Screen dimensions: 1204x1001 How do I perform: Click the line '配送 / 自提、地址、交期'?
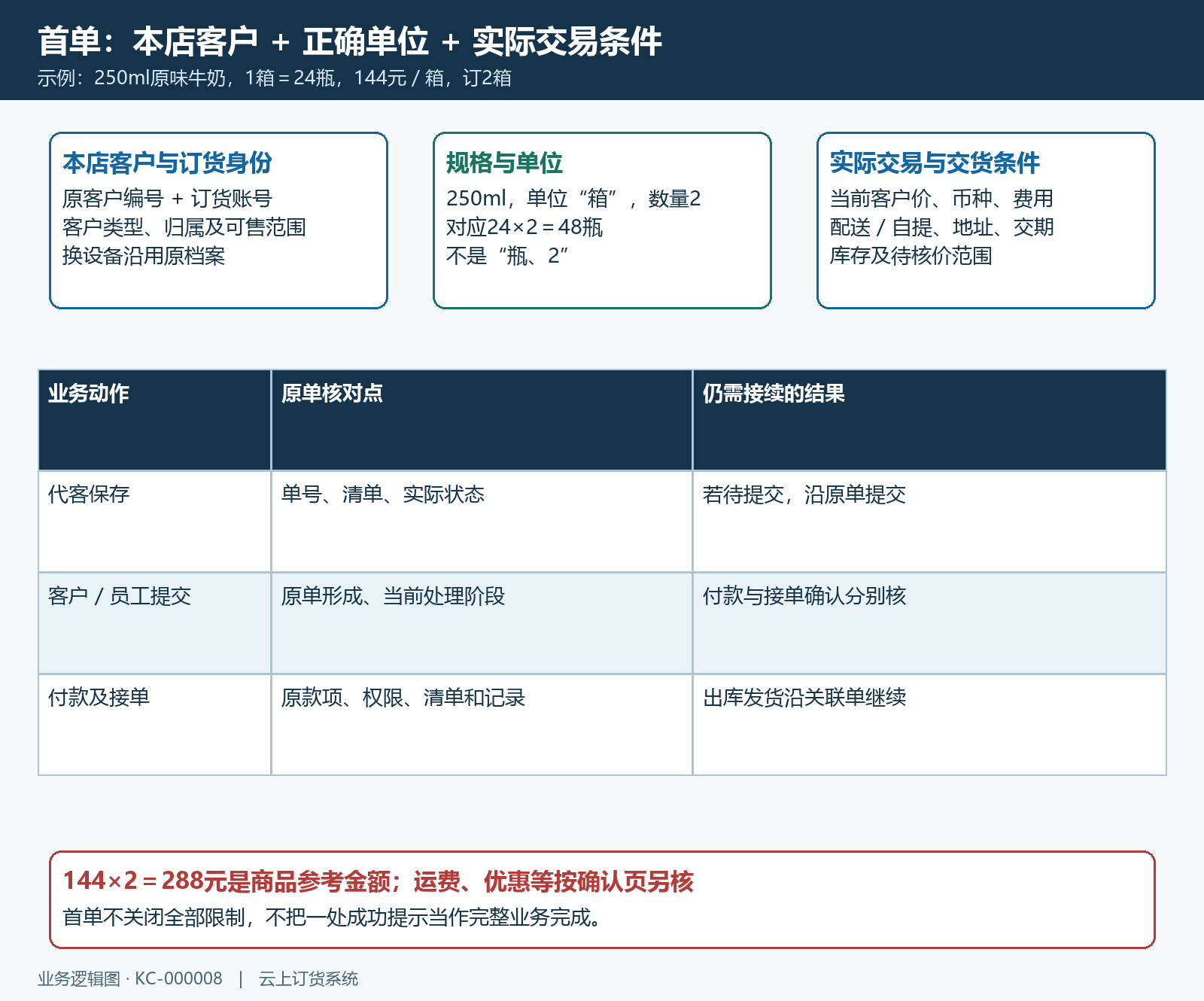pyautogui.click(x=941, y=227)
